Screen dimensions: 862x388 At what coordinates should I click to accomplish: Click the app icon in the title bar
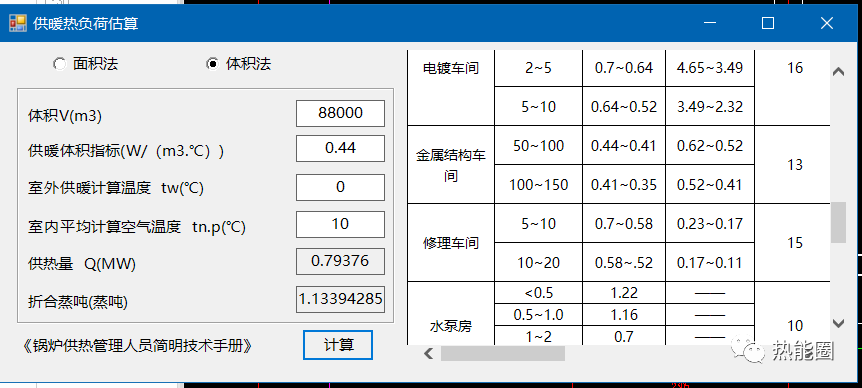[x=18, y=23]
